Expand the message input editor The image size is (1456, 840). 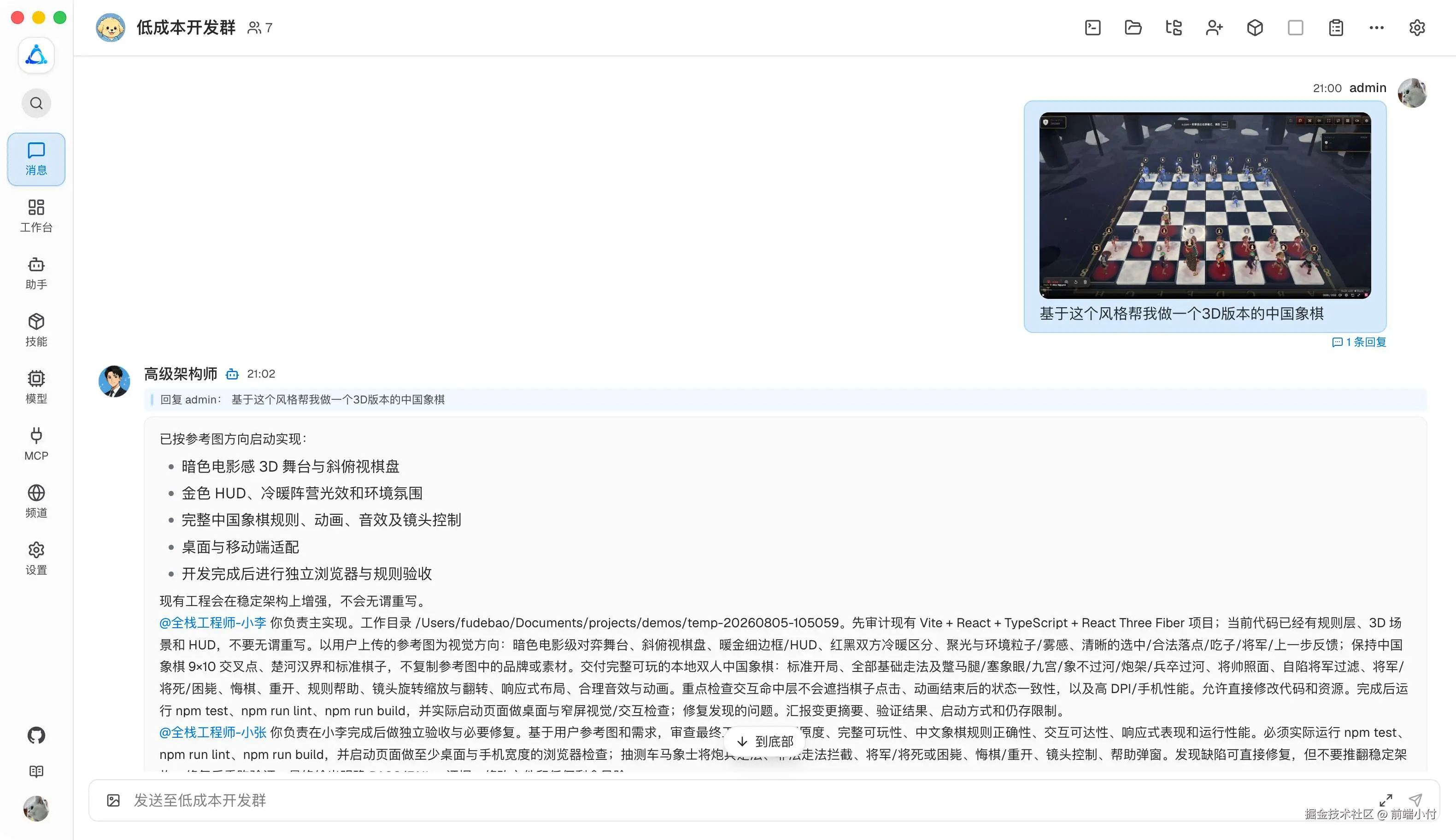(1386, 800)
